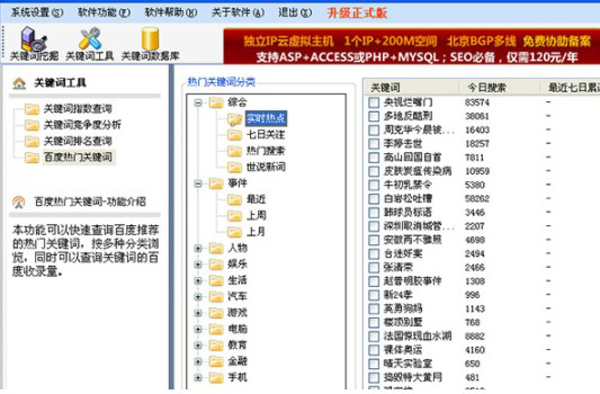Open 关键词排名查询 in the left sidebar

tap(78, 142)
